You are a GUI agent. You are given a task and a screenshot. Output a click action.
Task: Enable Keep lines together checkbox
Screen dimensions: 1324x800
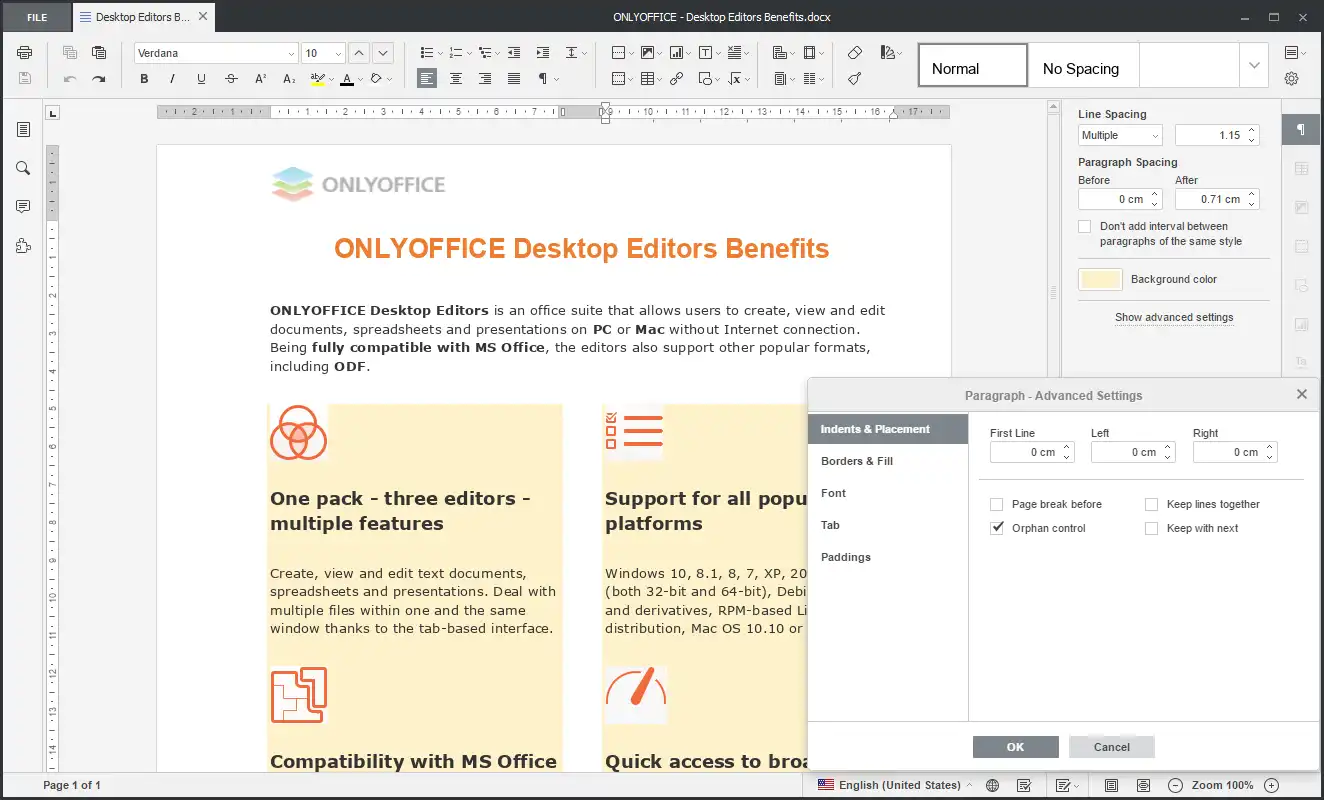click(1151, 505)
